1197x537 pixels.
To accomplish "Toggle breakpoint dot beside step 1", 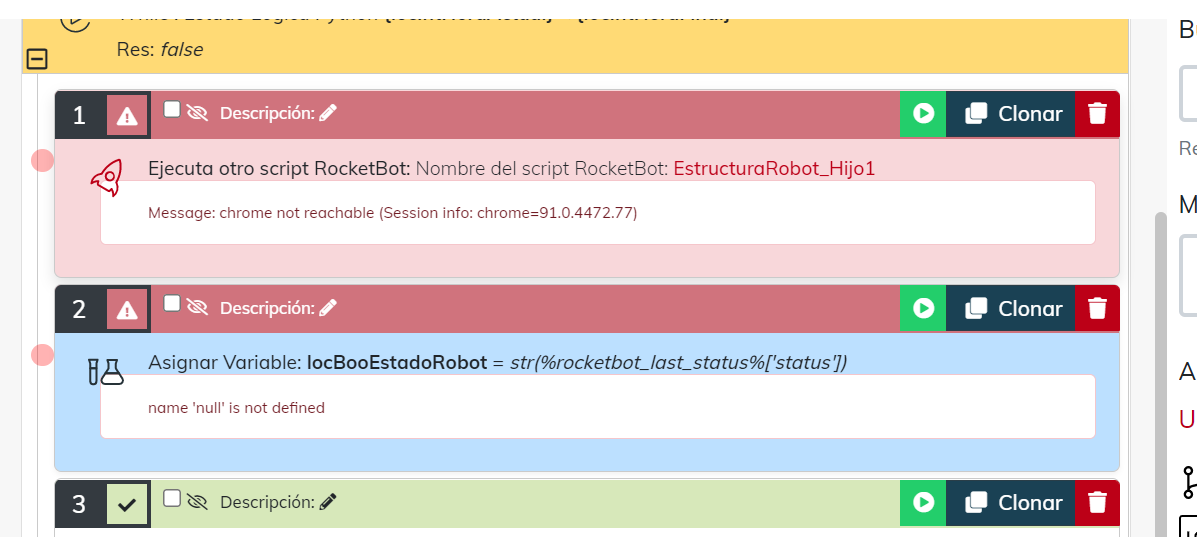I will [x=42, y=160].
